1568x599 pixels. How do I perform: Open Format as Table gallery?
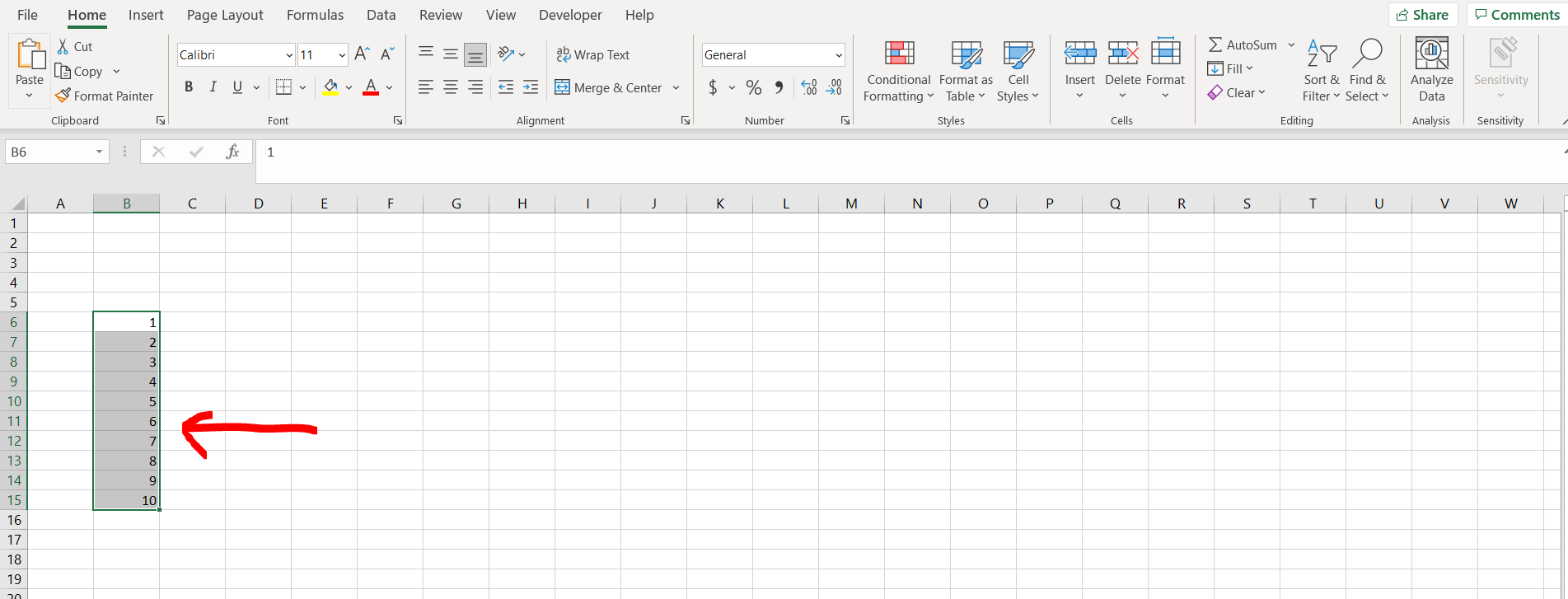(966, 71)
